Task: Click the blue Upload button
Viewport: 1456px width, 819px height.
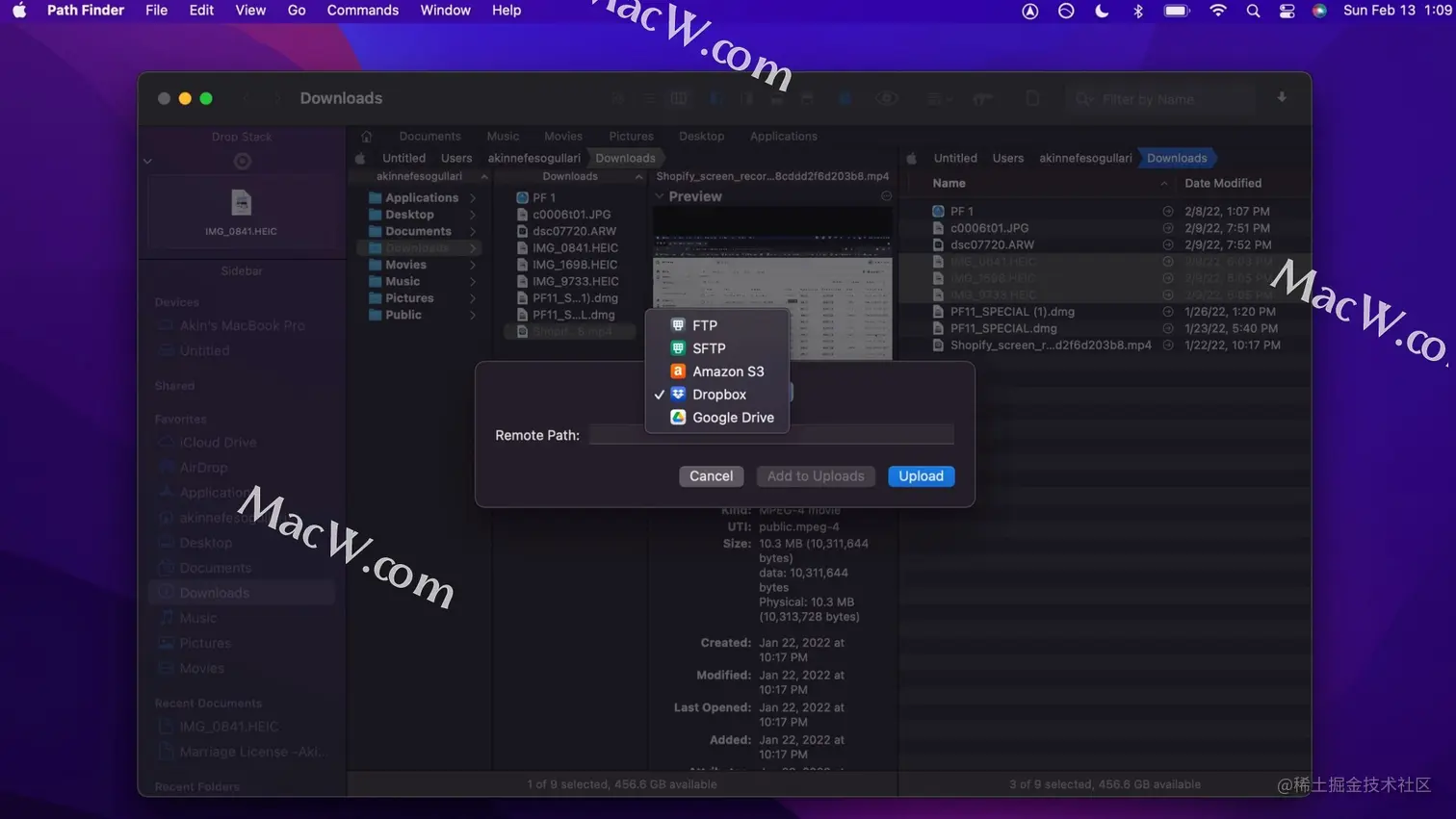Action: tap(922, 476)
